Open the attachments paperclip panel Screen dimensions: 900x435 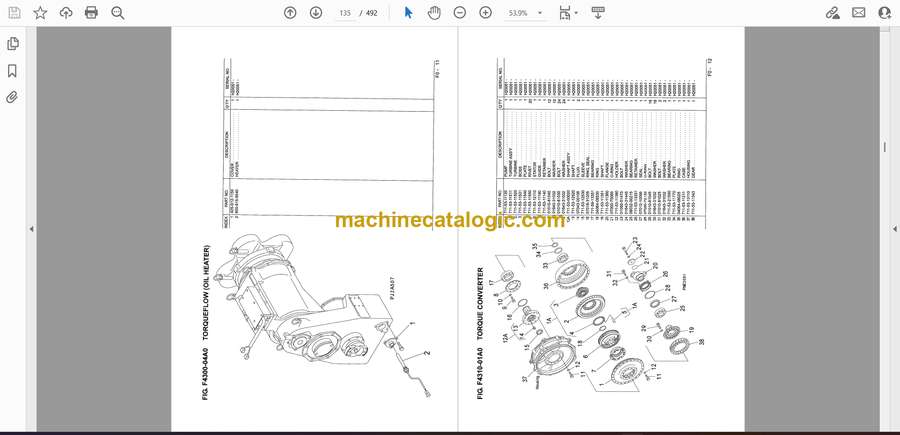[12, 97]
